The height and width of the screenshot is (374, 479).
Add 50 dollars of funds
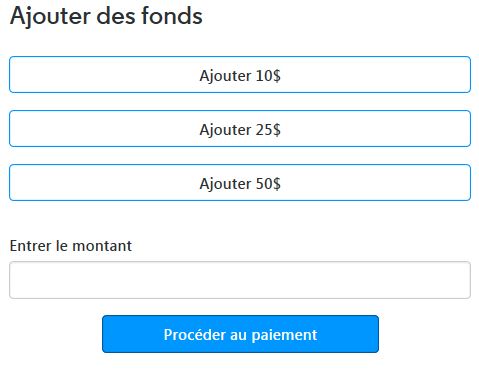(240, 183)
